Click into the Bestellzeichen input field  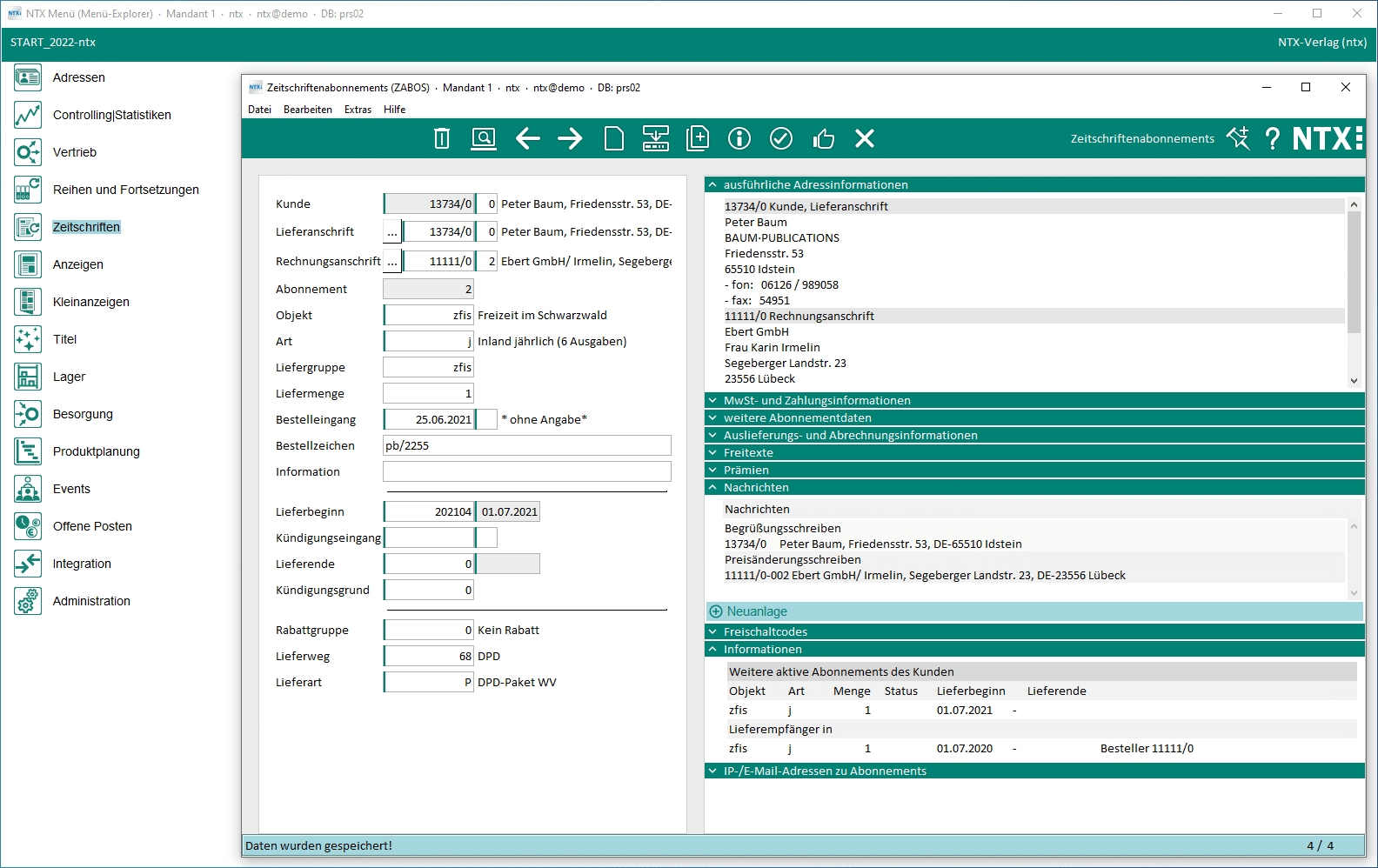[526, 445]
